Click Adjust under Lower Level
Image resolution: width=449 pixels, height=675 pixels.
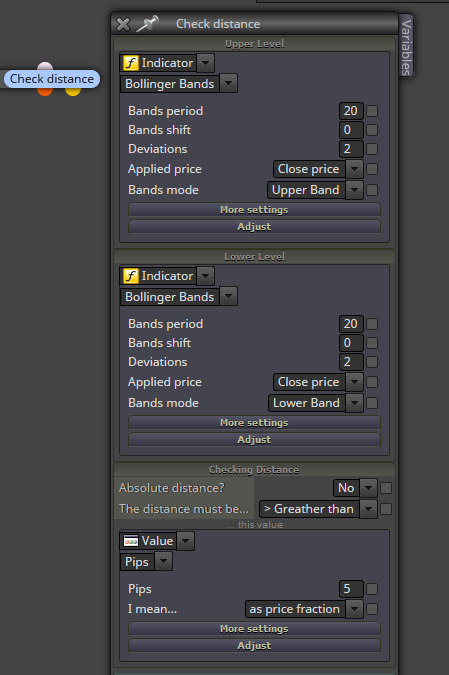point(254,440)
